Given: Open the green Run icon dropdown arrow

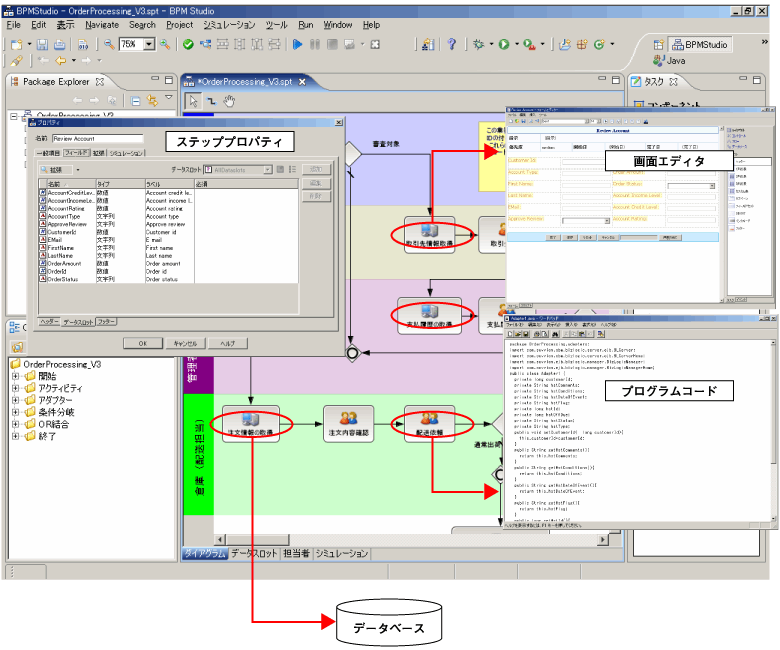Looking at the screenshot, I should 517,45.
